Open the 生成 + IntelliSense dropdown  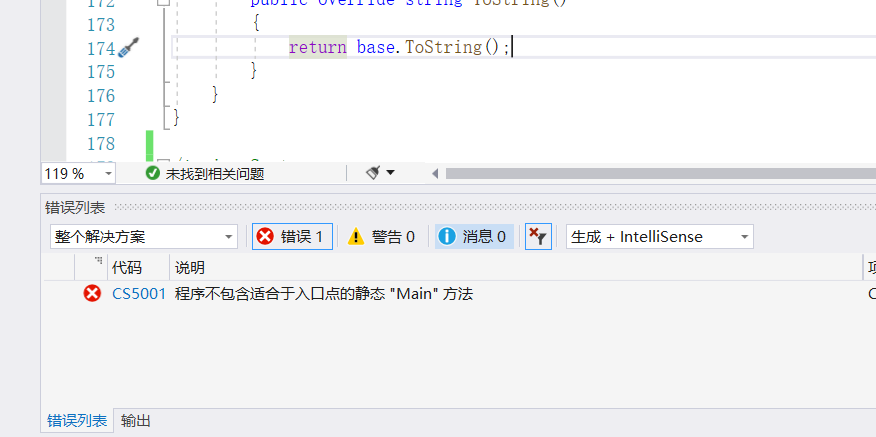point(659,236)
